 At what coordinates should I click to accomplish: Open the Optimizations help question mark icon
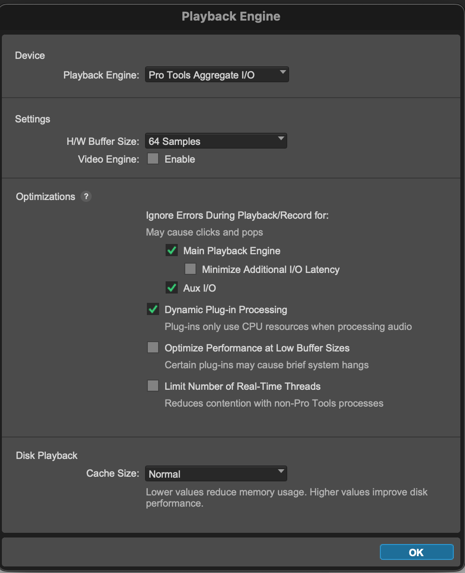86,197
